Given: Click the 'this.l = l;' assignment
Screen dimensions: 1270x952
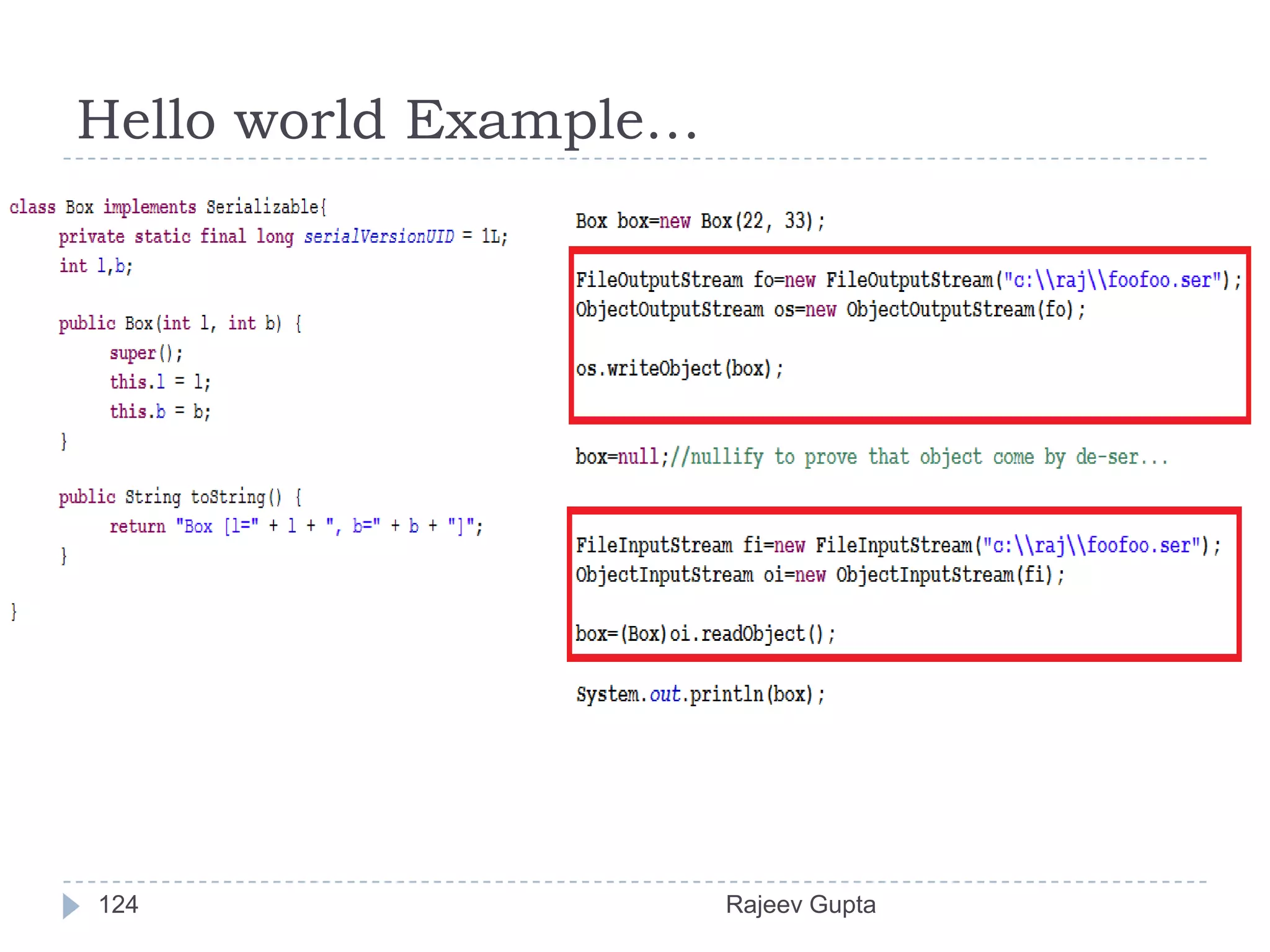Looking at the screenshot, I should point(160,382).
